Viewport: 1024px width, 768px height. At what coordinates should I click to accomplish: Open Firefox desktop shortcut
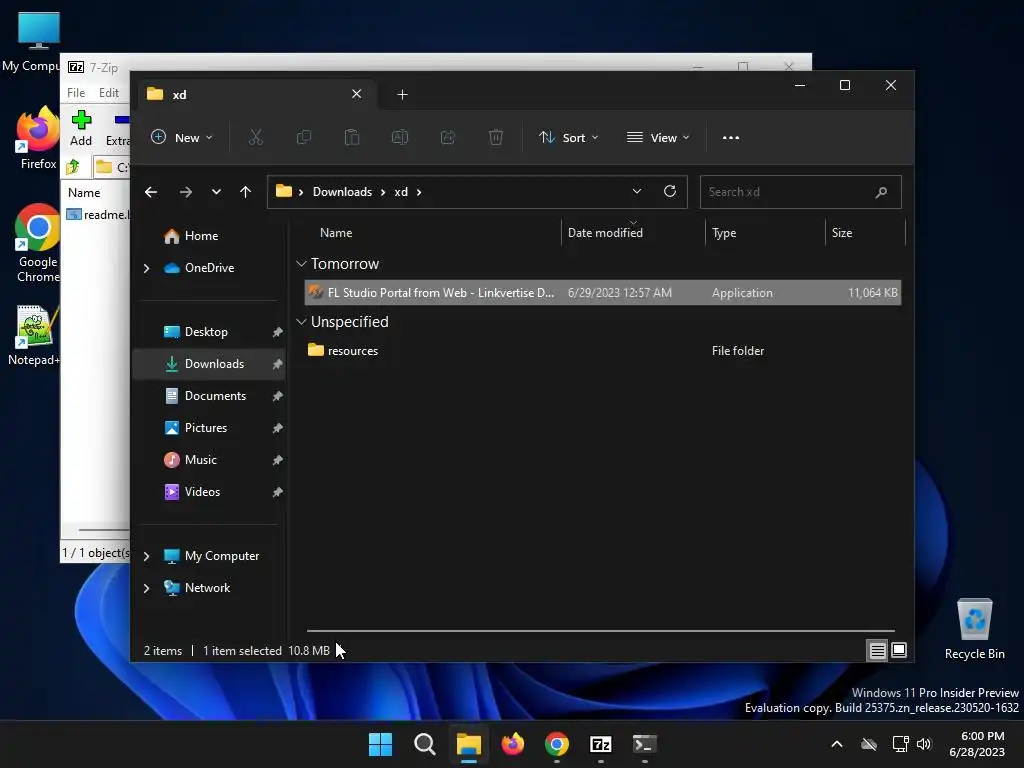[x=38, y=138]
